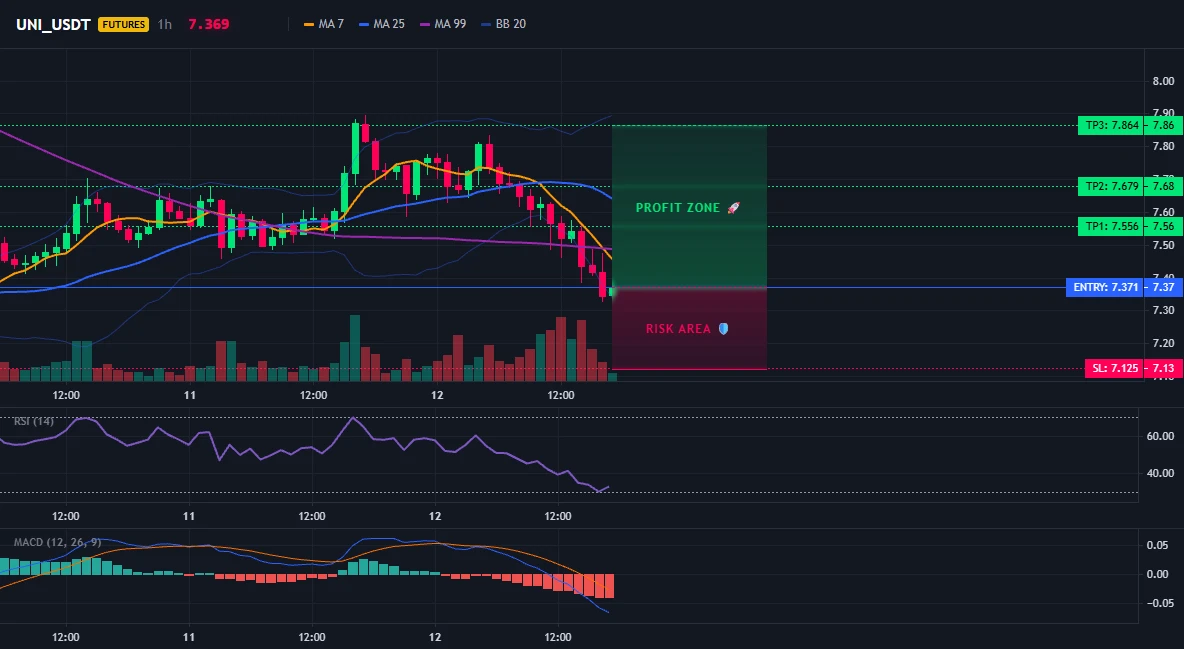
Task: Click the current price 7.369
Action: click(x=208, y=24)
